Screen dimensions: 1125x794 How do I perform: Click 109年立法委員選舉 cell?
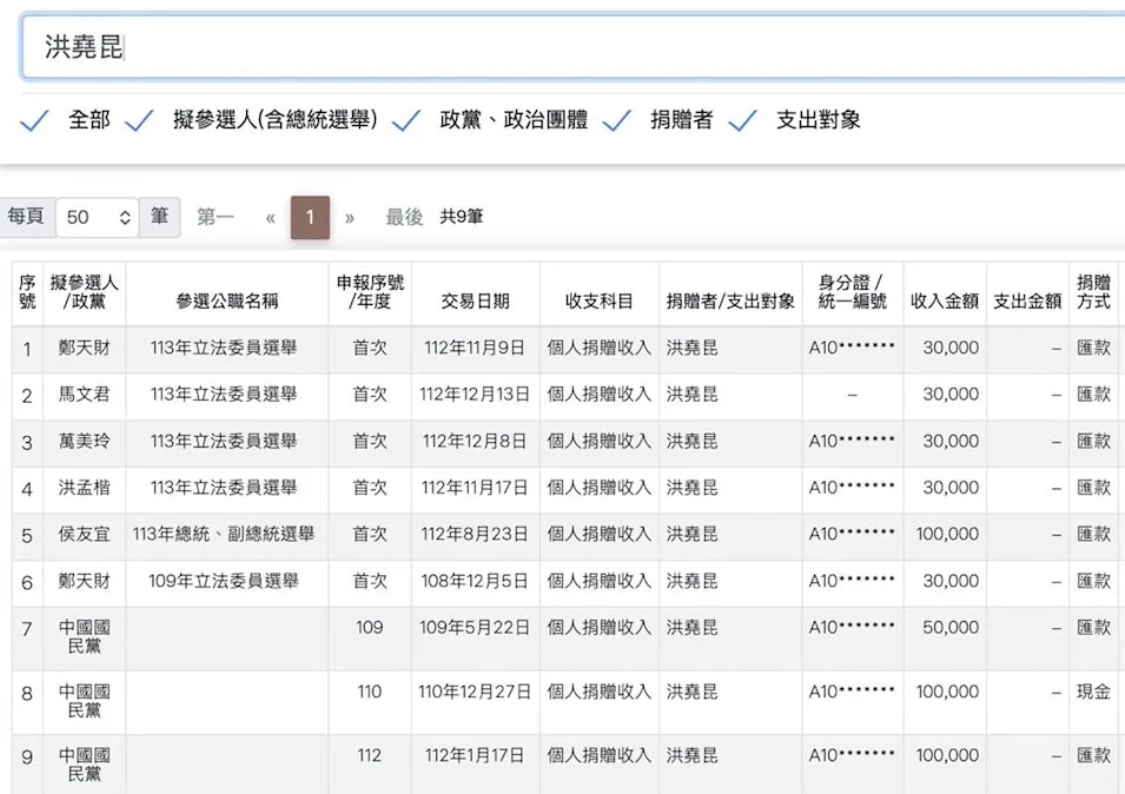pyautogui.click(x=223, y=581)
